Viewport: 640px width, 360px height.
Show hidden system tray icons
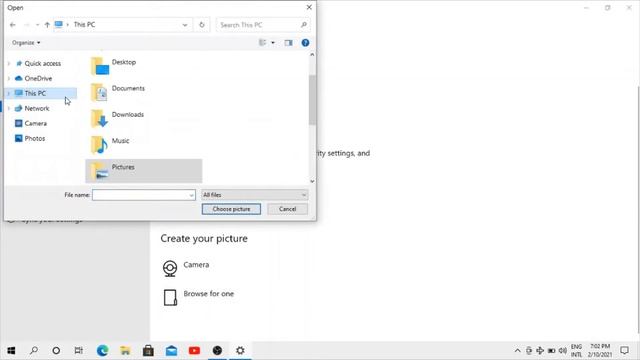click(518, 350)
